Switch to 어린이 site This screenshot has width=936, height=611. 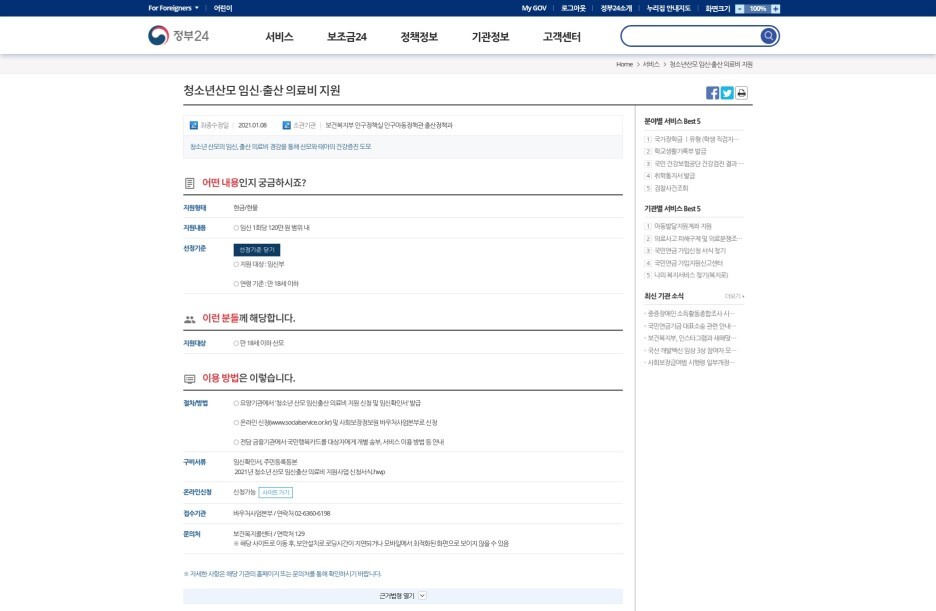tap(223, 8)
